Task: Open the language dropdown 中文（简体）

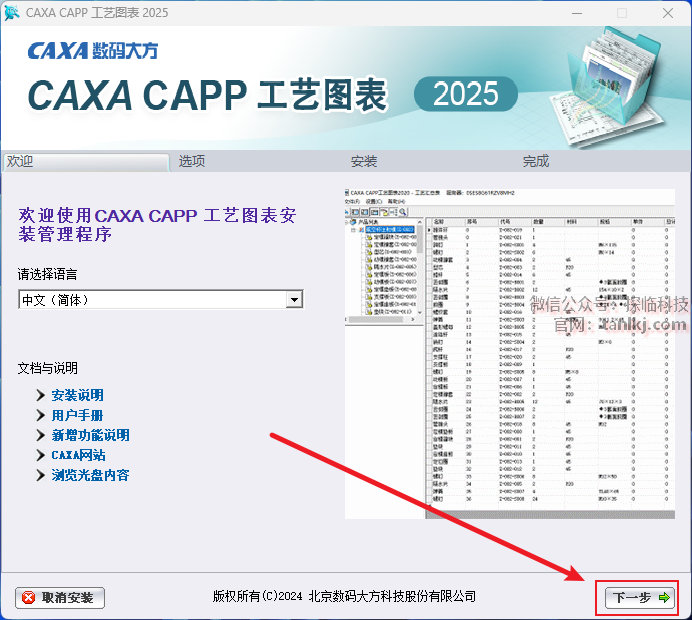Action: pos(161,300)
